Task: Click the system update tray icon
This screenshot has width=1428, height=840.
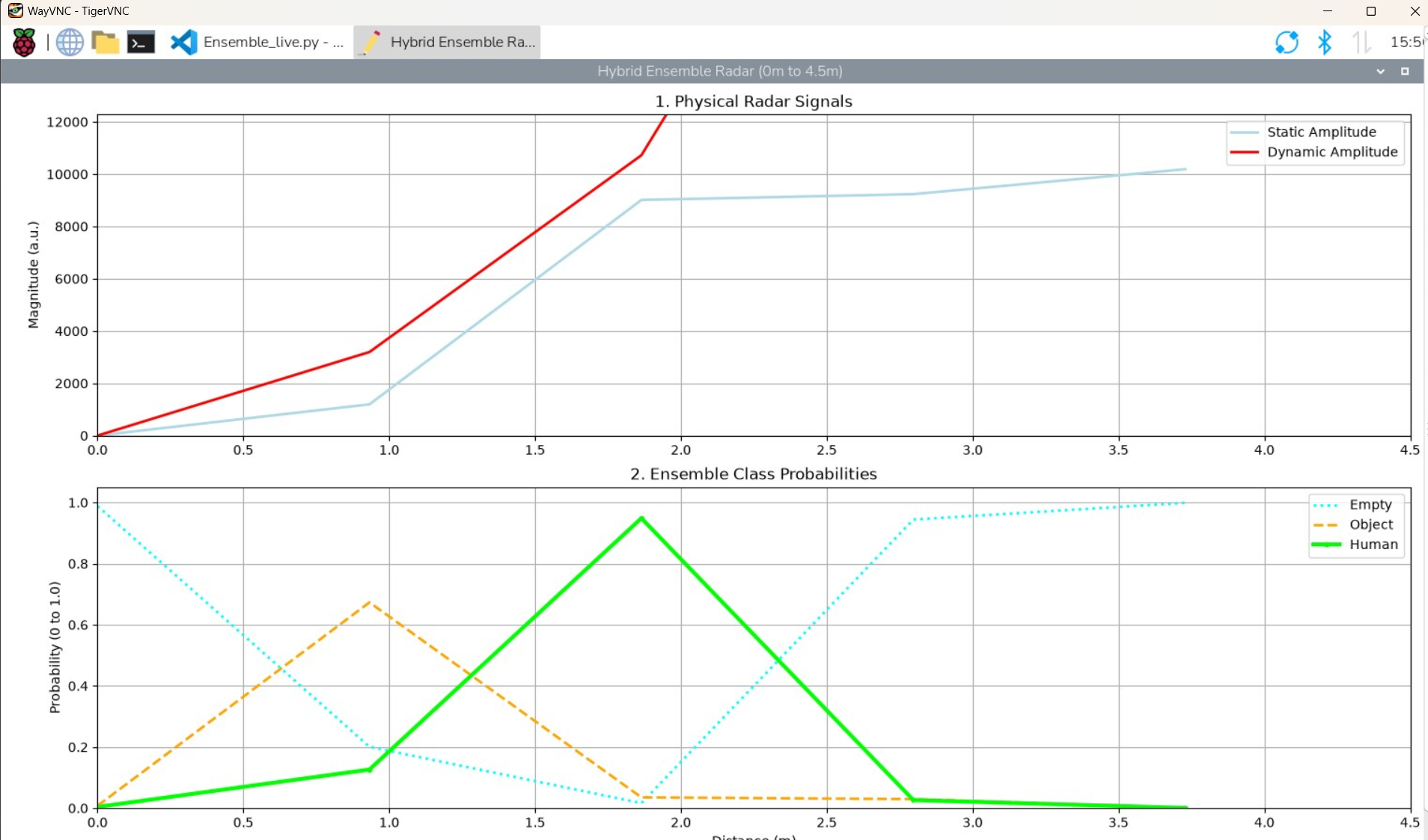Action: pyautogui.click(x=1287, y=42)
